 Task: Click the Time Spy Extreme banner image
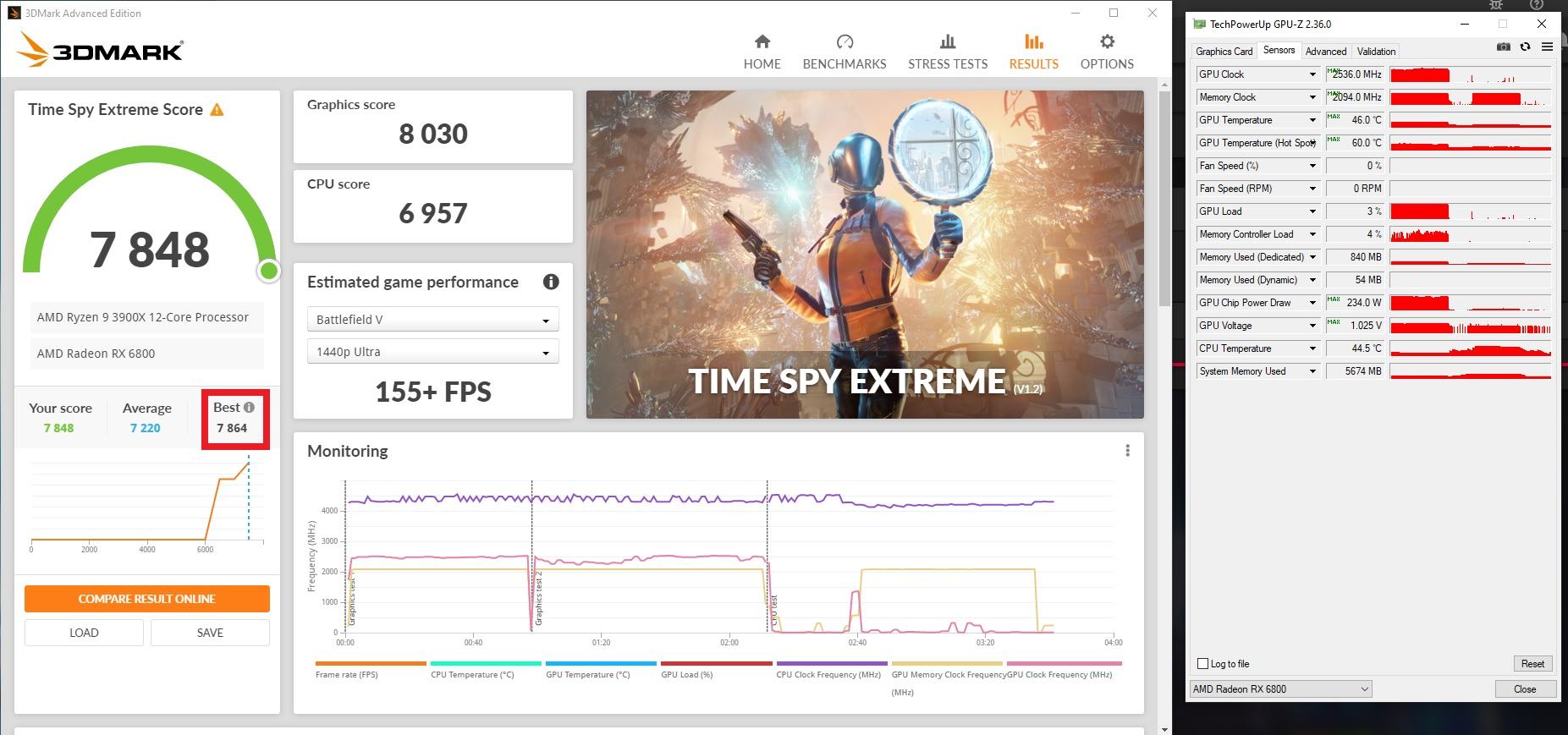click(865, 255)
